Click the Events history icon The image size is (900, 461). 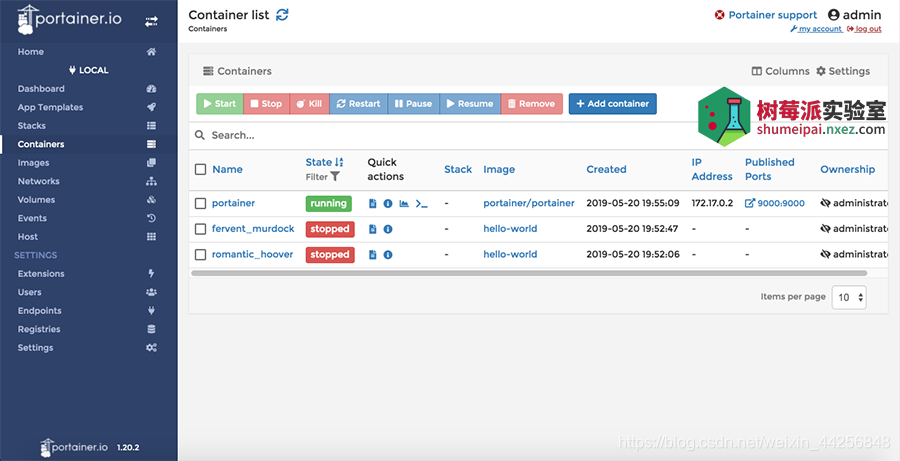(x=152, y=218)
